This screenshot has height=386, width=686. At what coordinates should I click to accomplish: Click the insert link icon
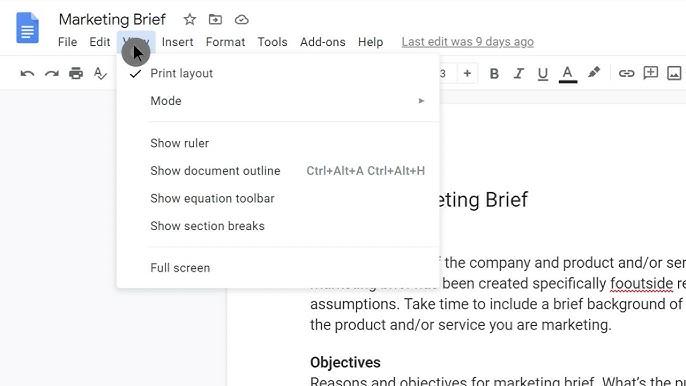(x=626, y=74)
